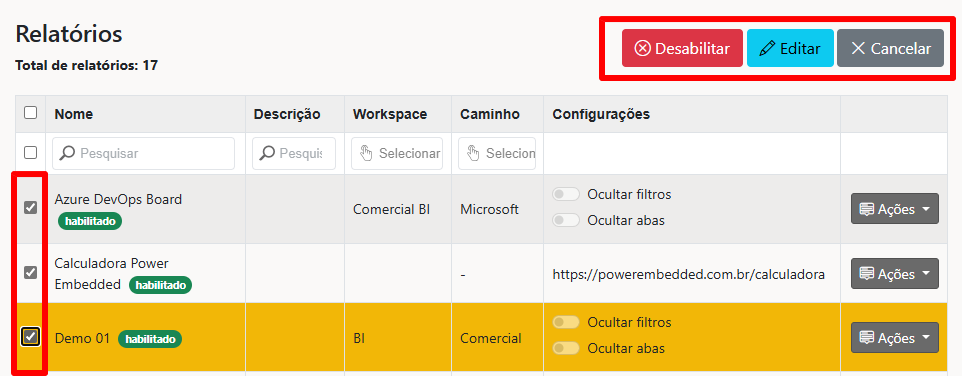Viewport: 962px width, 376px height.
Task: Click the Relatórios page heading
Action: click(x=69, y=34)
